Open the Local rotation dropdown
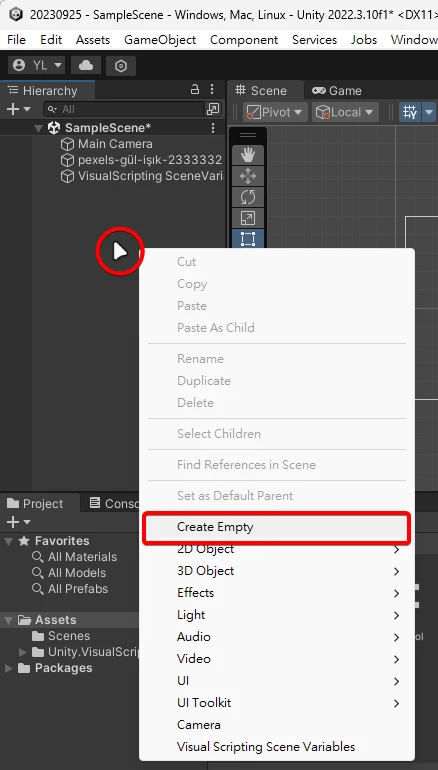 (x=345, y=112)
